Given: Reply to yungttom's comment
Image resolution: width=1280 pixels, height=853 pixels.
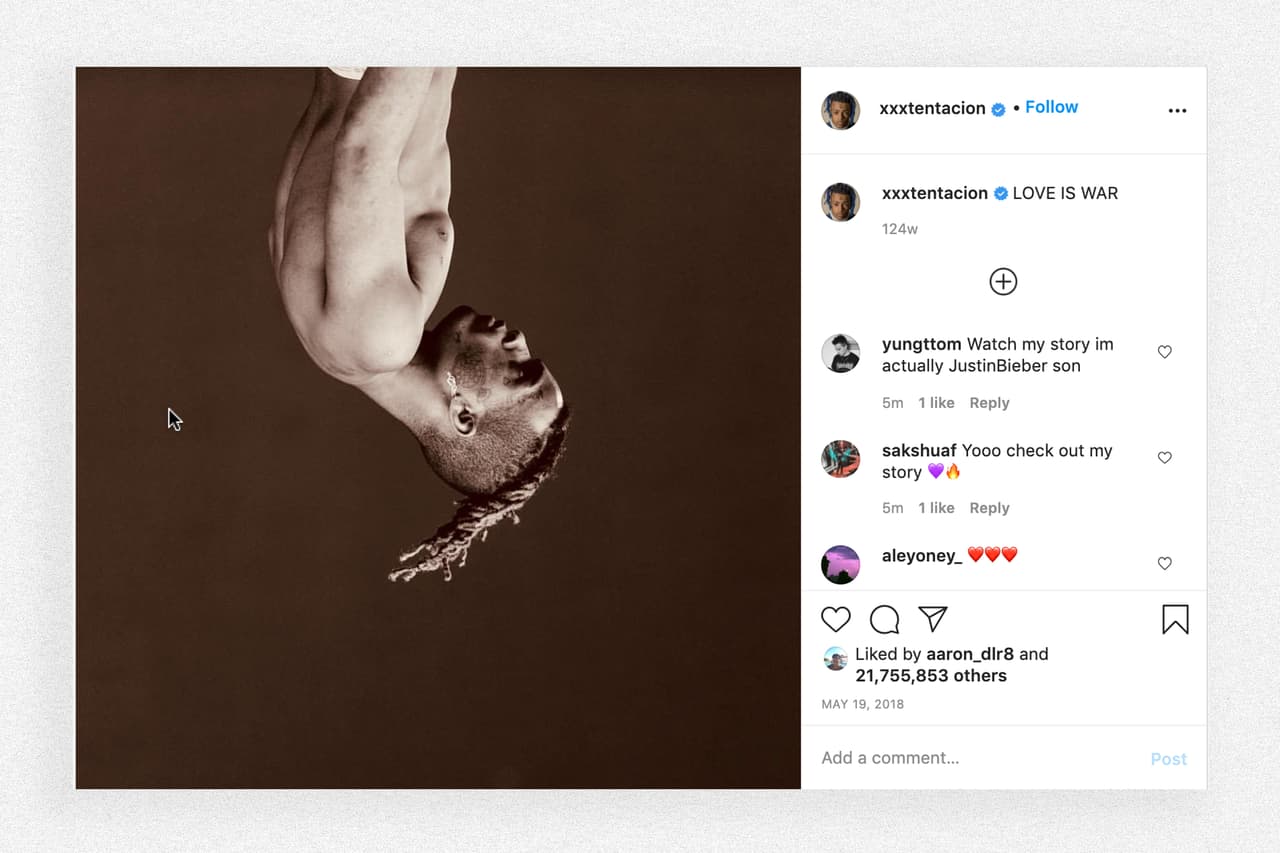Looking at the screenshot, I should point(989,402).
